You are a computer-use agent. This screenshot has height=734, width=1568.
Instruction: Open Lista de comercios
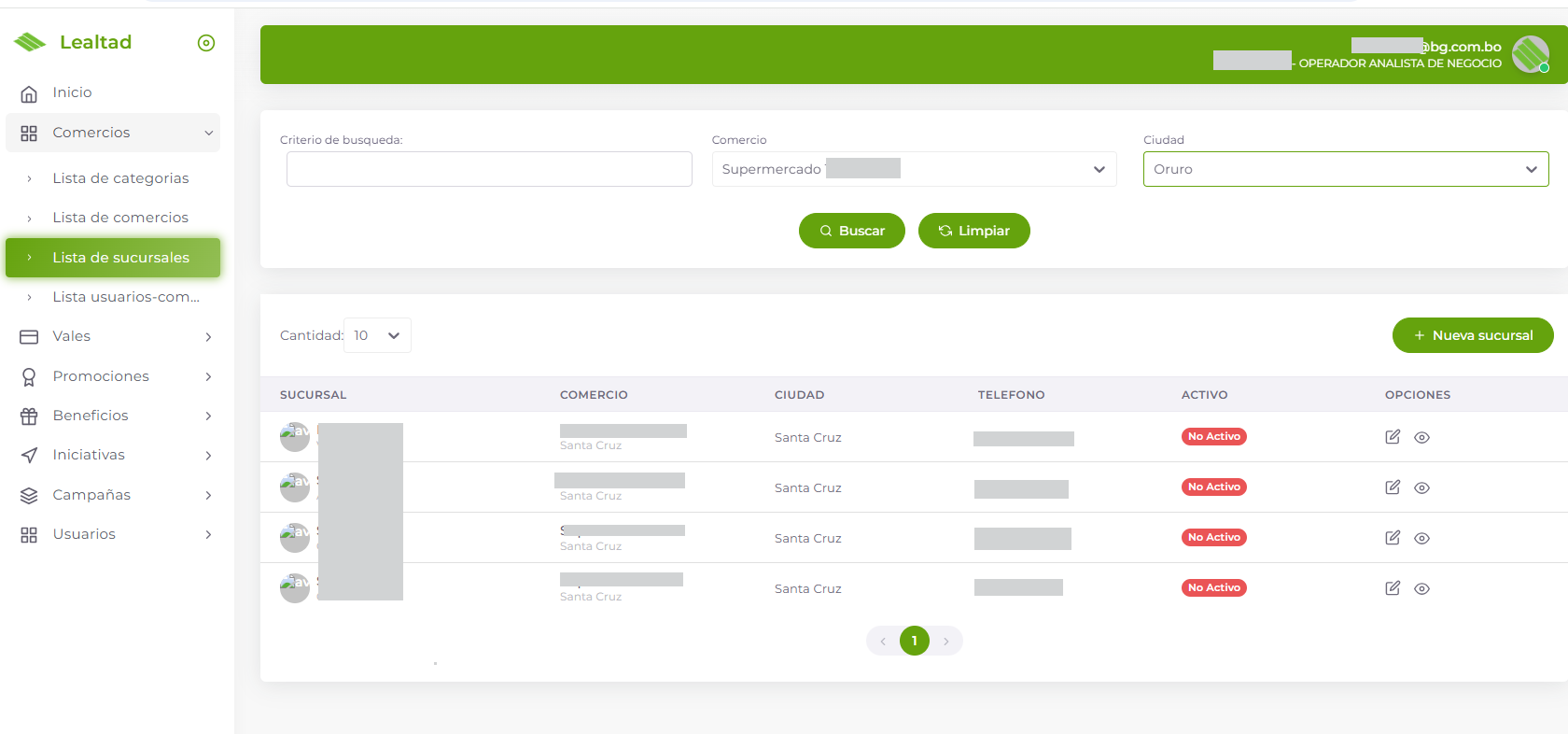pyautogui.click(x=120, y=218)
